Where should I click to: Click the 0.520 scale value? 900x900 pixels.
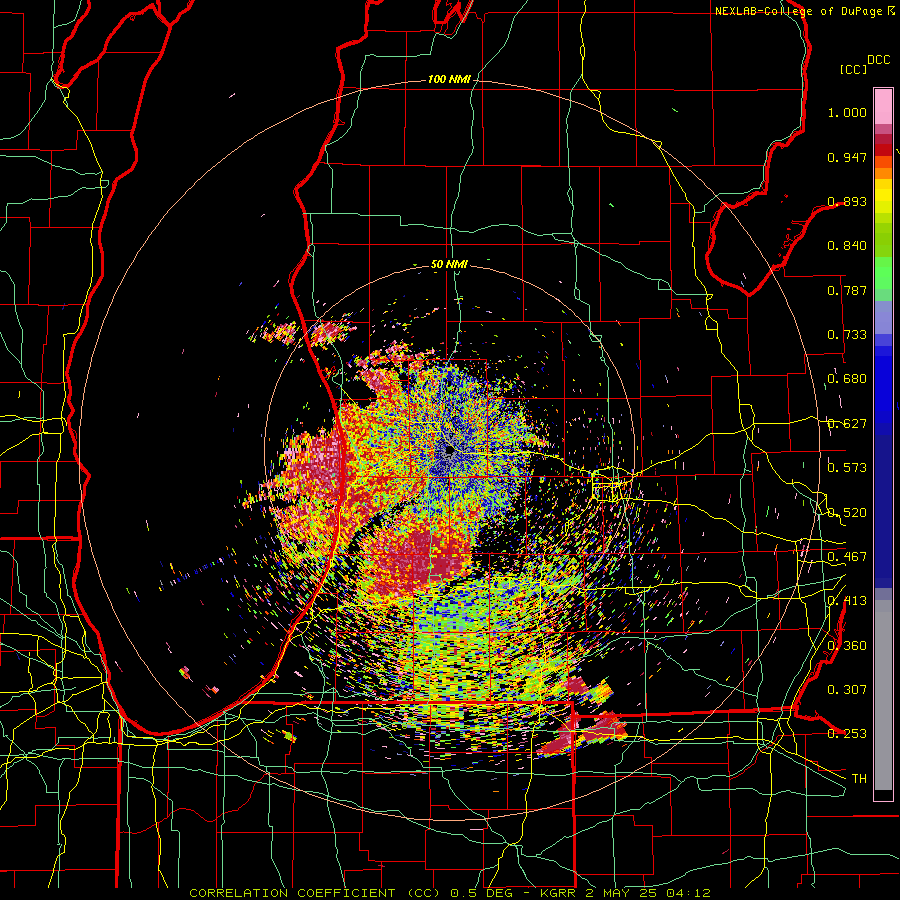click(847, 513)
